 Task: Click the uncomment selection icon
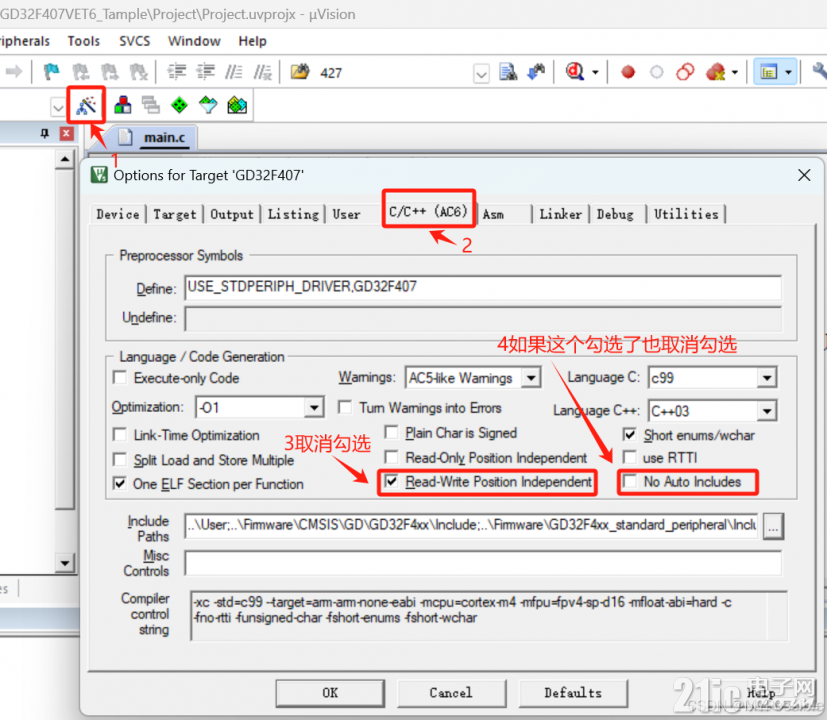pos(262,72)
